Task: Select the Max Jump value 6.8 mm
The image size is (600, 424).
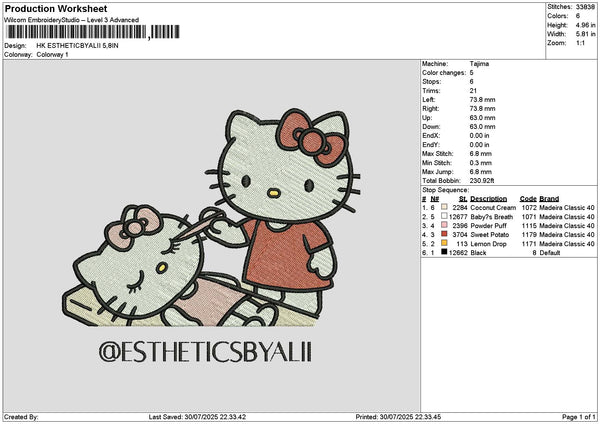Action: coord(481,172)
